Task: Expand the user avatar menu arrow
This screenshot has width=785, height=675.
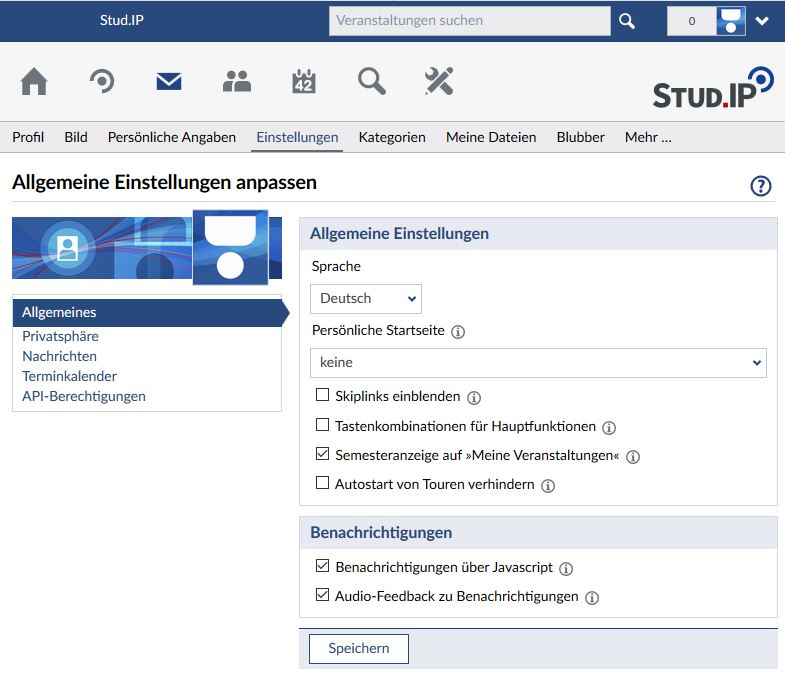Action: coord(762,21)
